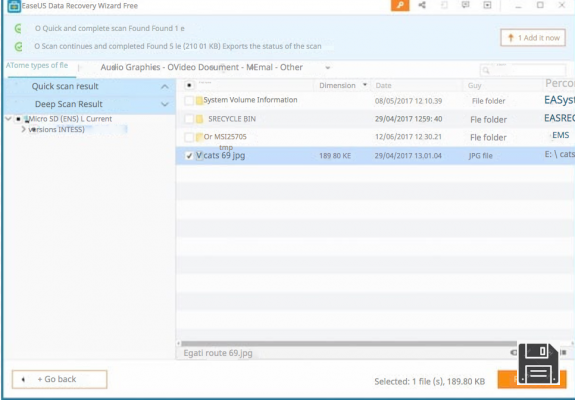Click the 189 80 KE size cell
This screenshot has width=575, height=400.
335,156
